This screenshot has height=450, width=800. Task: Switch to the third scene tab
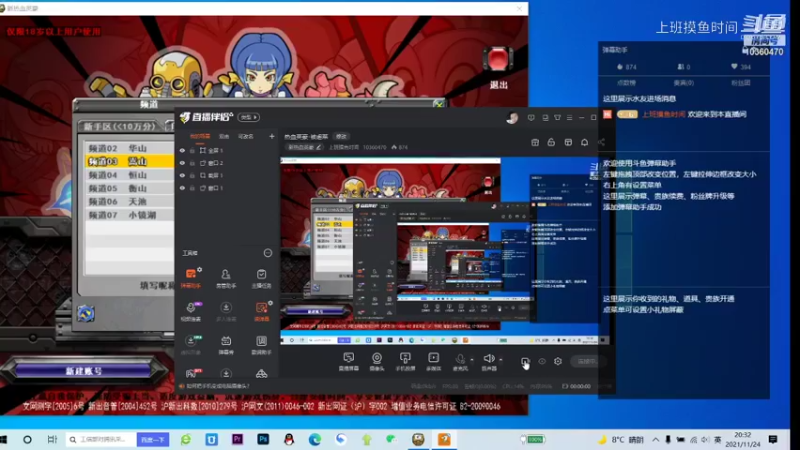(245, 136)
